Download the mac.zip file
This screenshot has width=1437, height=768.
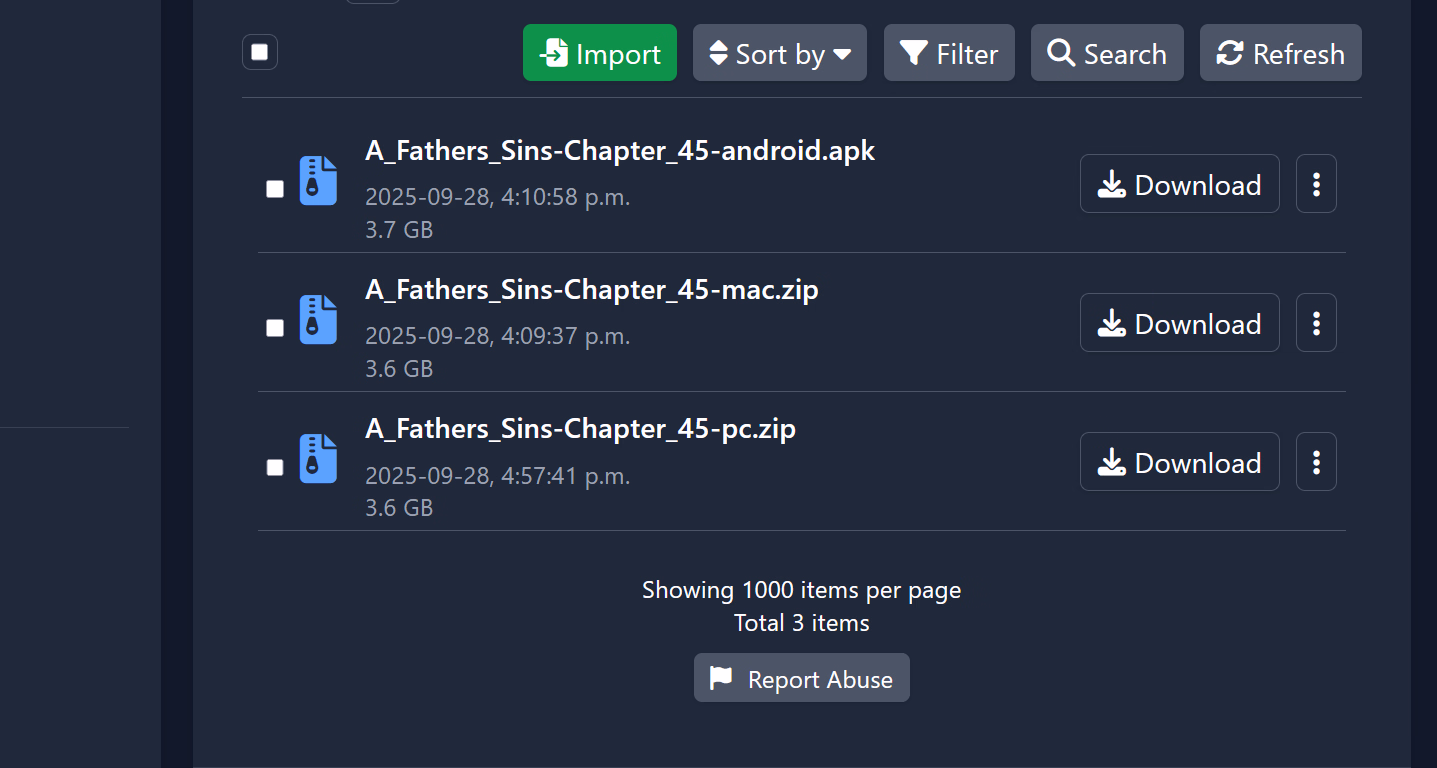point(1179,323)
